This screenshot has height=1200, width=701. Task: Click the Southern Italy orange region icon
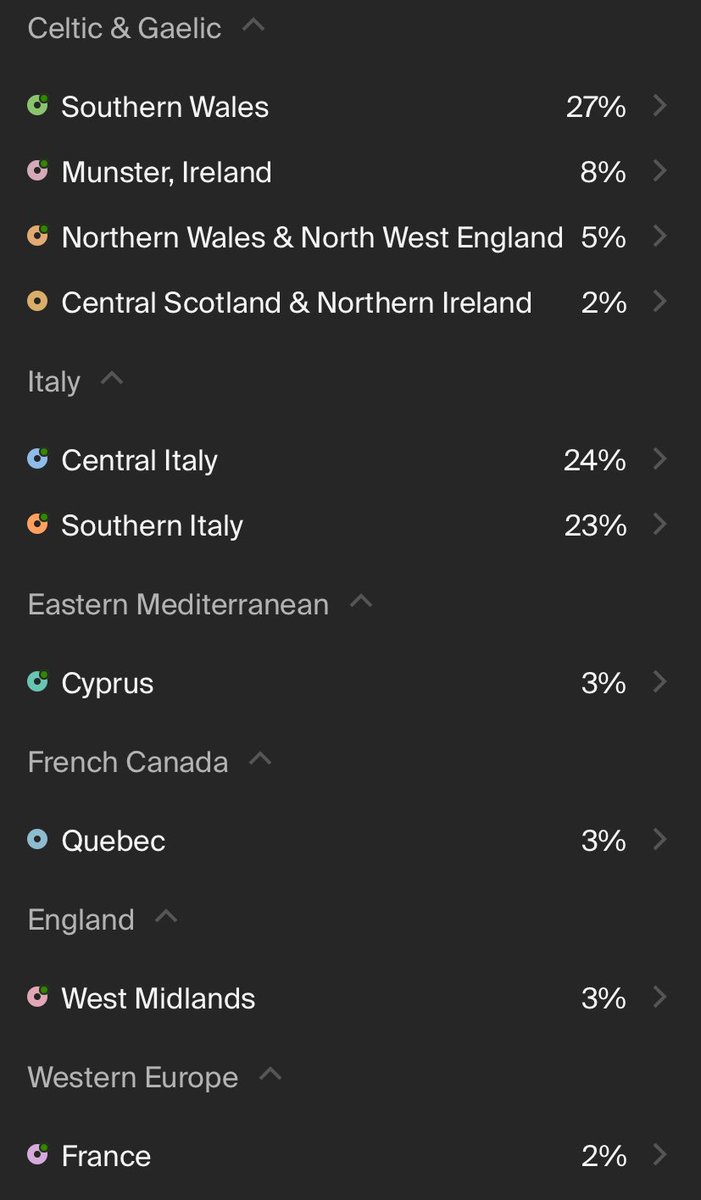(x=38, y=524)
